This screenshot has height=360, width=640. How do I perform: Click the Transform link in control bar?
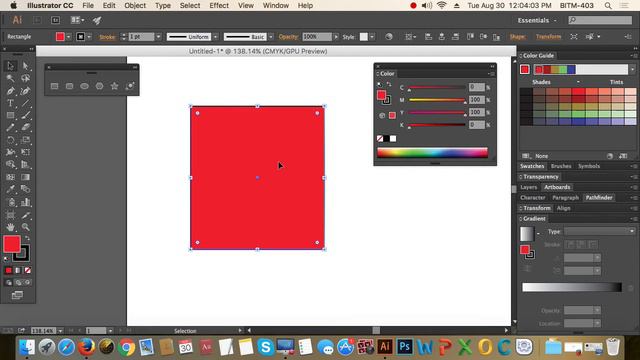click(548, 37)
